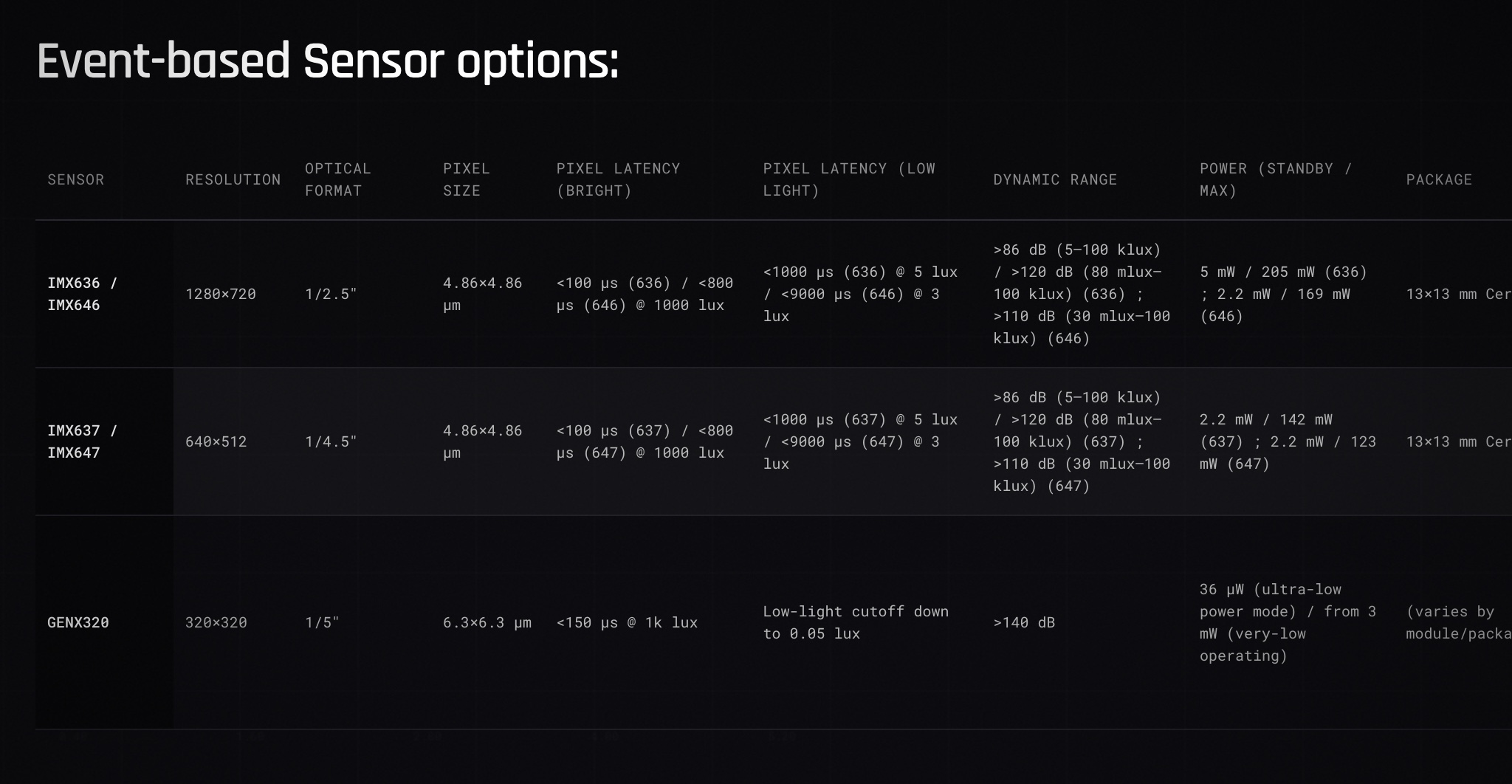Viewport: 1512px width, 784px height.
Task: Click the "Low-light cutoff down to 0.05 lux" cell
Action: pyautogui.click(x=856, y=622)
